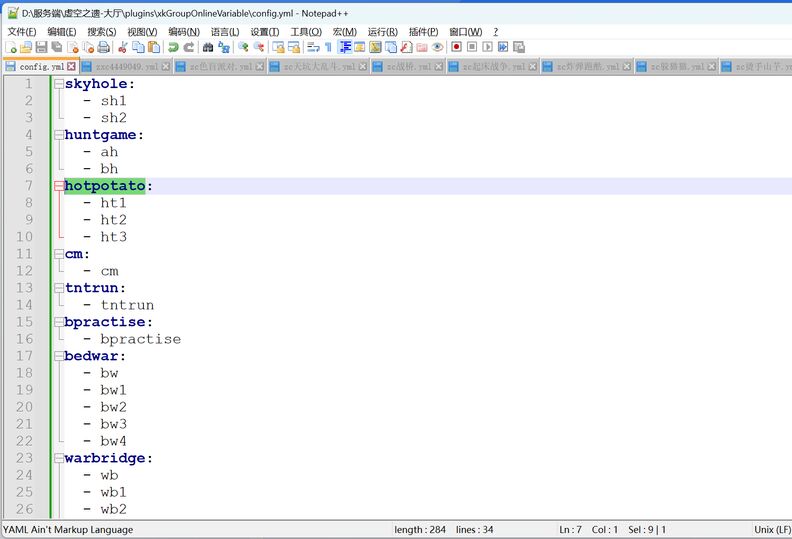Collapse the huntgame fold marker

tap(59, 135)
